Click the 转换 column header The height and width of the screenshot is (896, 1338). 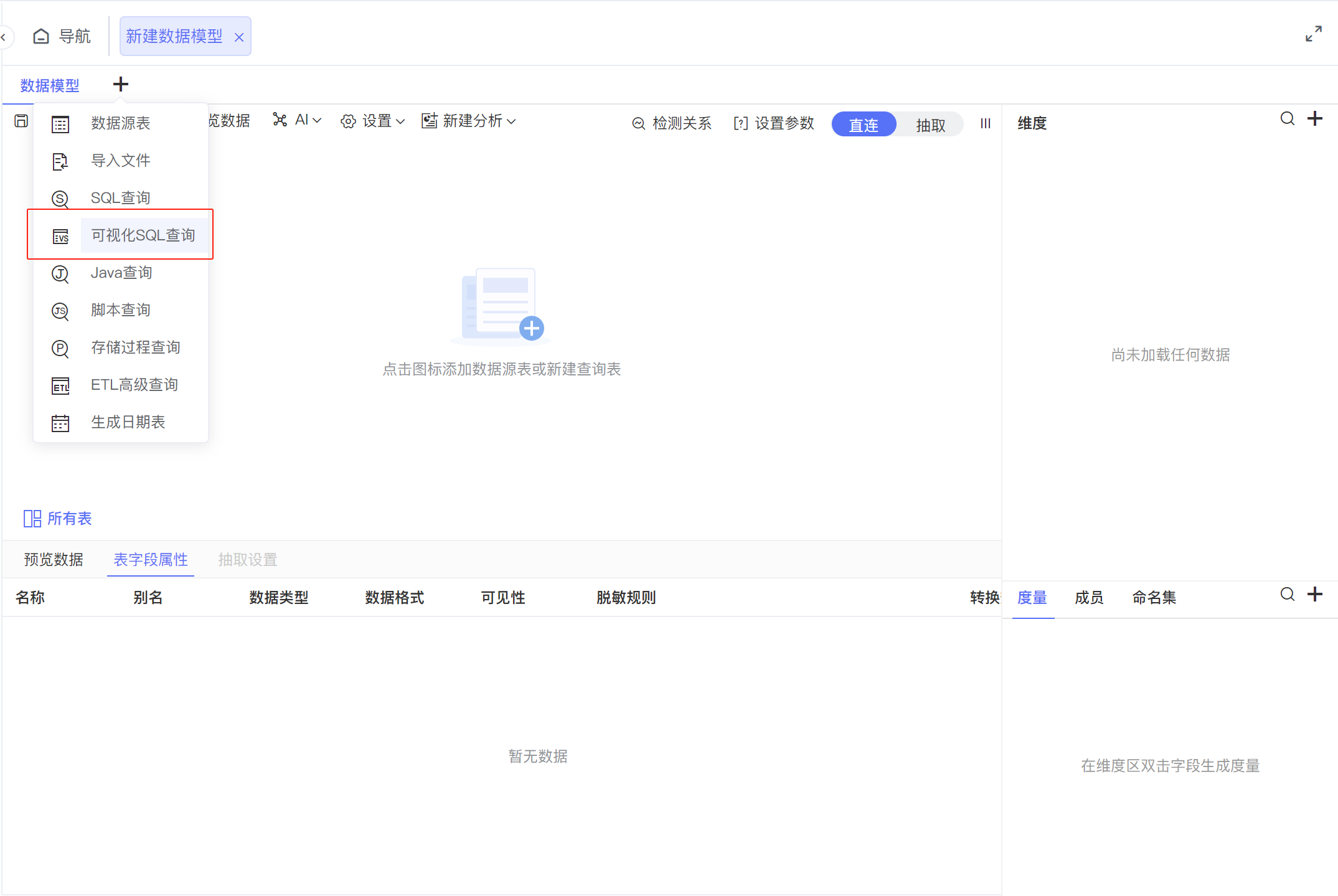click(x=985, y=598)
